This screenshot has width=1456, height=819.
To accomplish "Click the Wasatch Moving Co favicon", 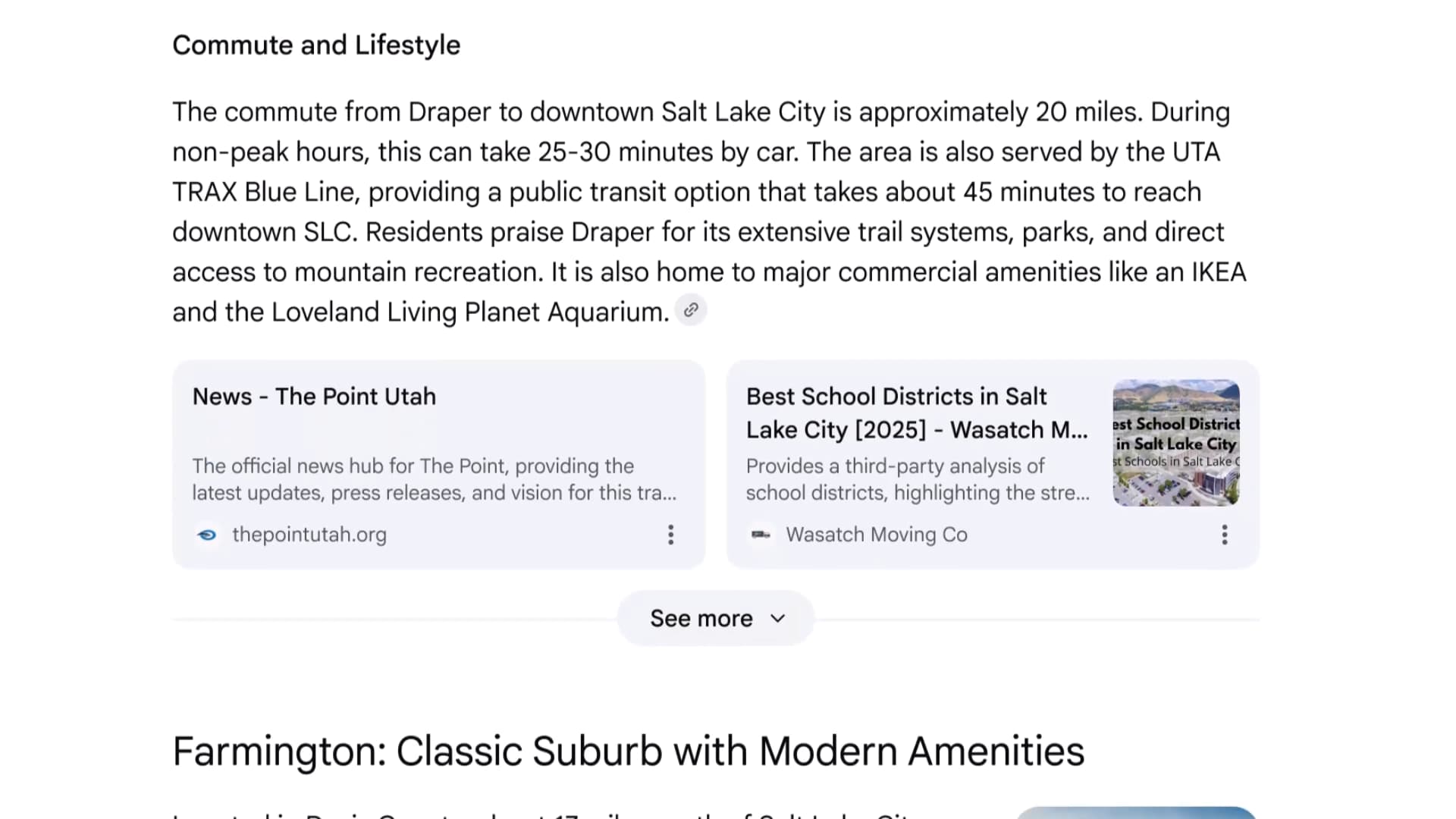I will (761, 535).
